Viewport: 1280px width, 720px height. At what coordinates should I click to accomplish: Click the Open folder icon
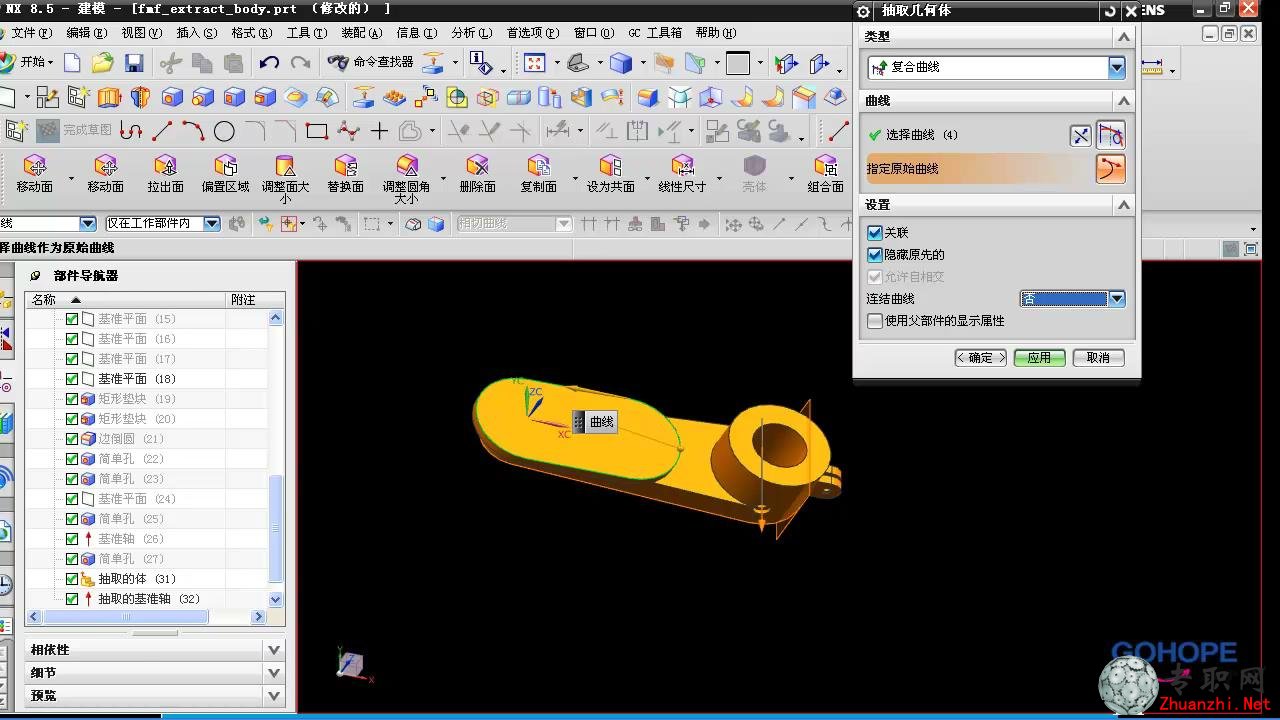pyautogui.click(x=102, y=63)
